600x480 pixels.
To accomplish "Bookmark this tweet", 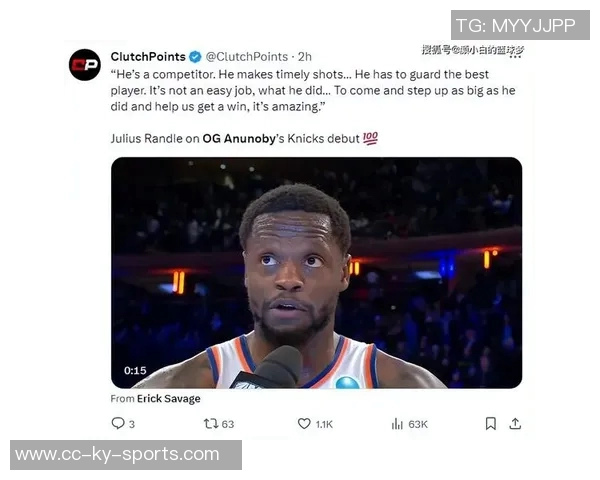I will pos(491,424).
